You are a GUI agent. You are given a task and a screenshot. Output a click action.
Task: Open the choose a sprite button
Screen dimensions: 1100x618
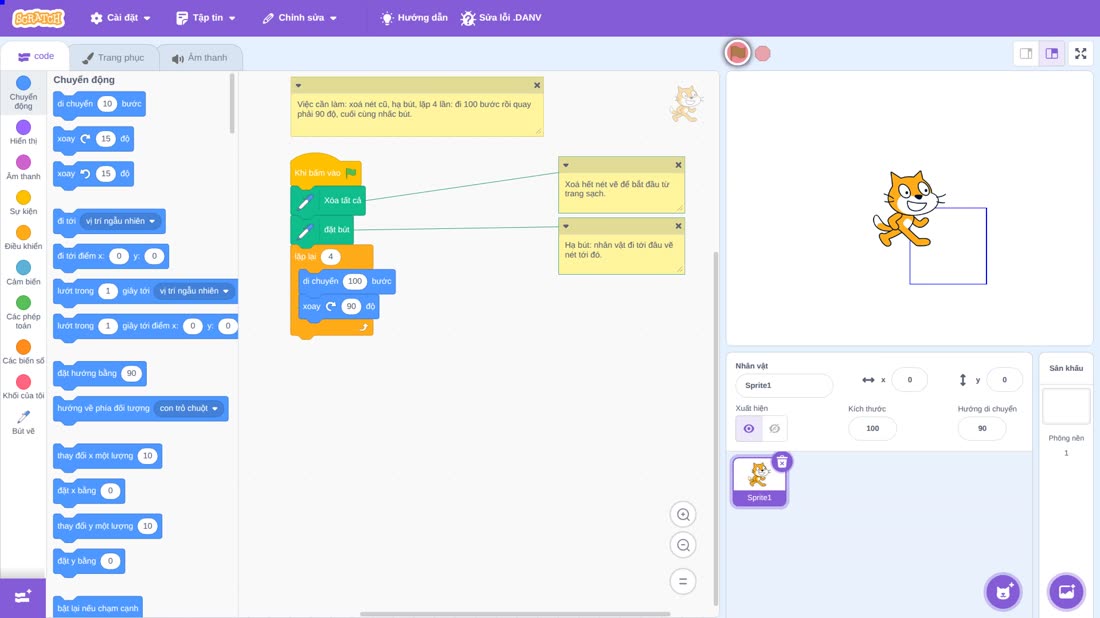tap(1003, 591)
